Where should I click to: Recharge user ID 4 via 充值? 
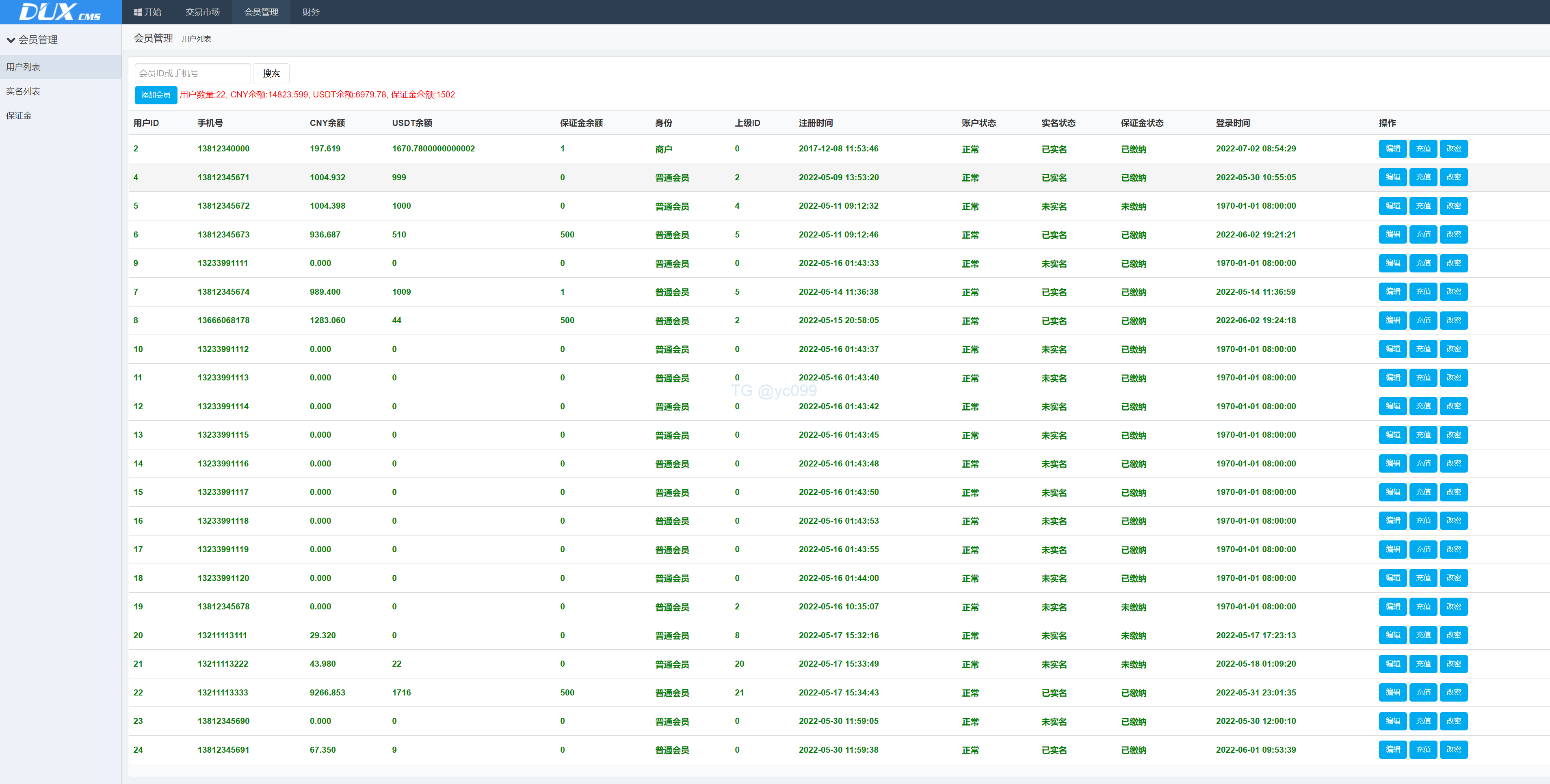pyautogui.click(x=1423, y=177)
